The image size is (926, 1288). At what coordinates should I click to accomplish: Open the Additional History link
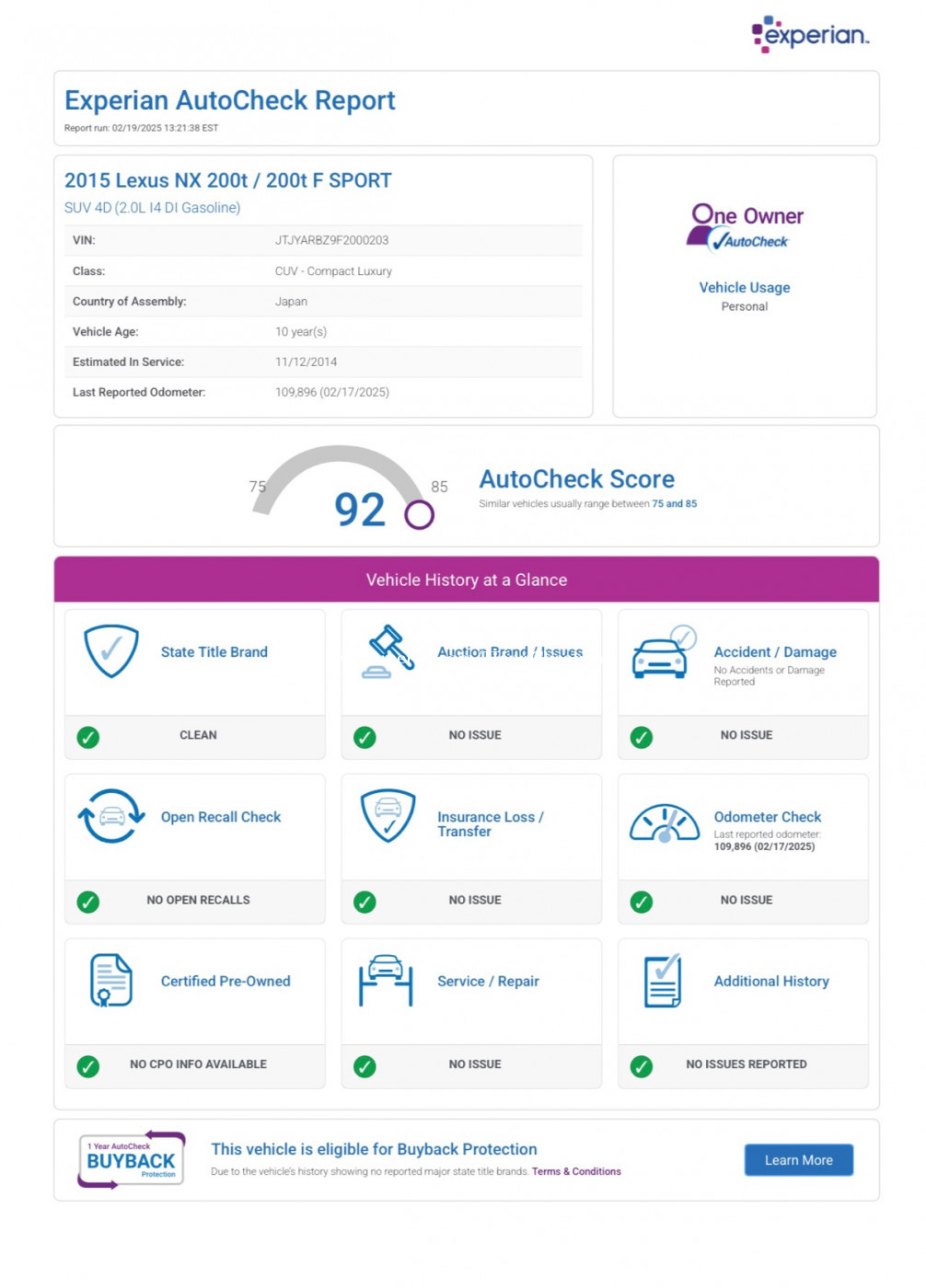click(x=771, y=981)
